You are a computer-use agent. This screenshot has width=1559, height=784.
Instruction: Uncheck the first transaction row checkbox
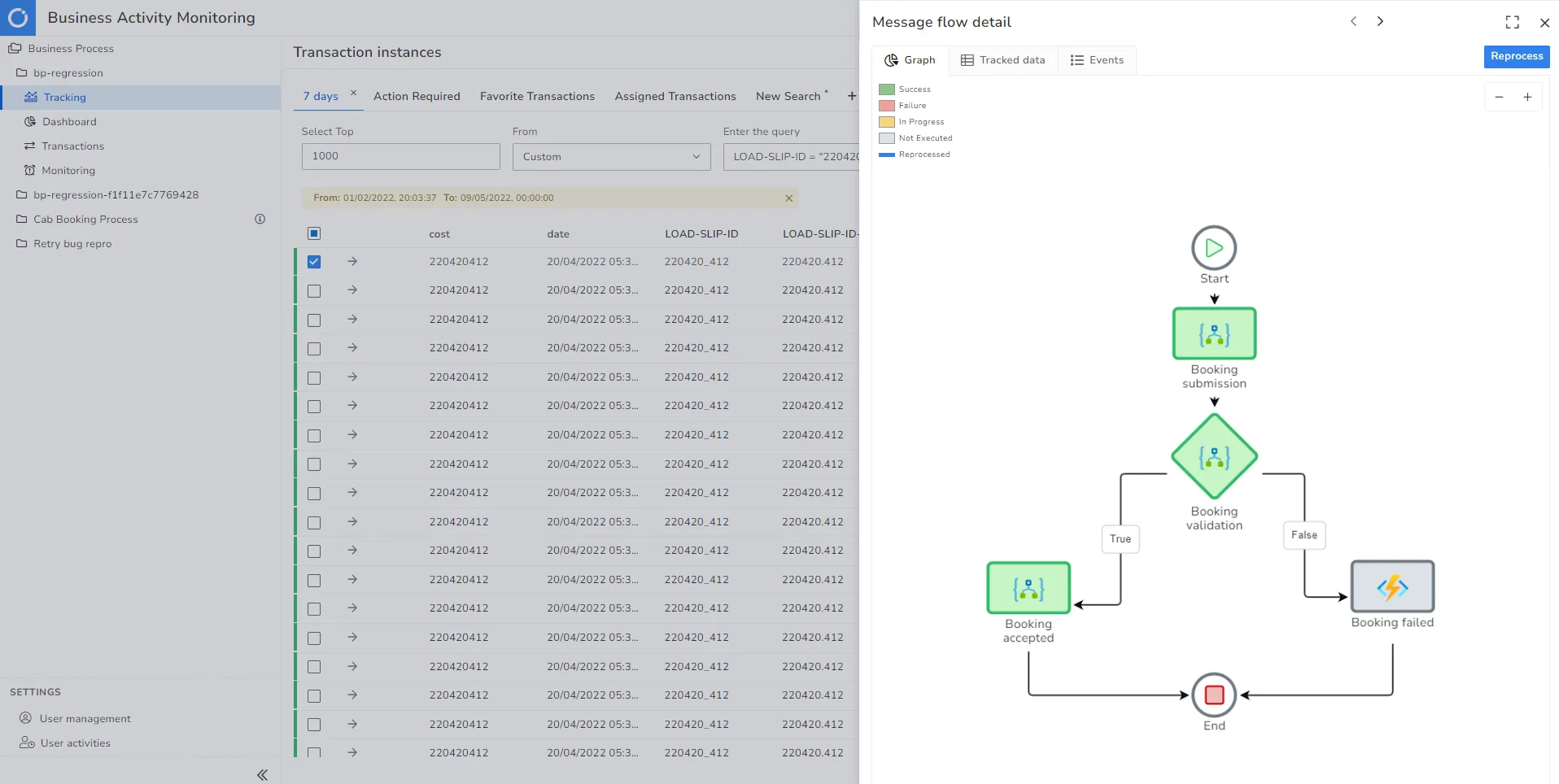314,262
